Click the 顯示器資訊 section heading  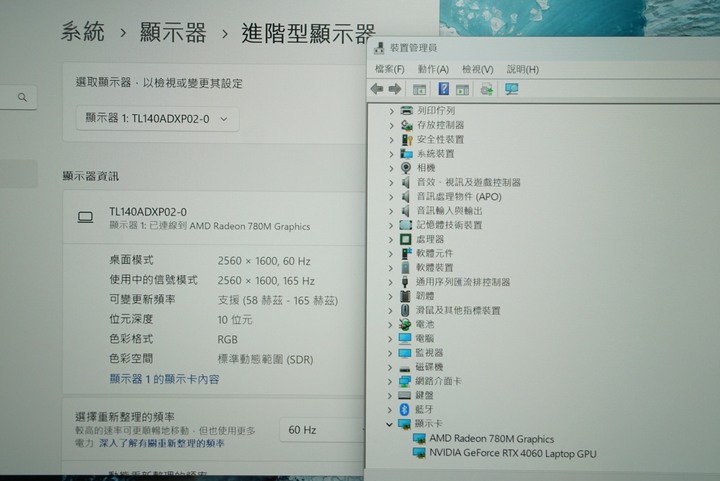pos(90,176)
